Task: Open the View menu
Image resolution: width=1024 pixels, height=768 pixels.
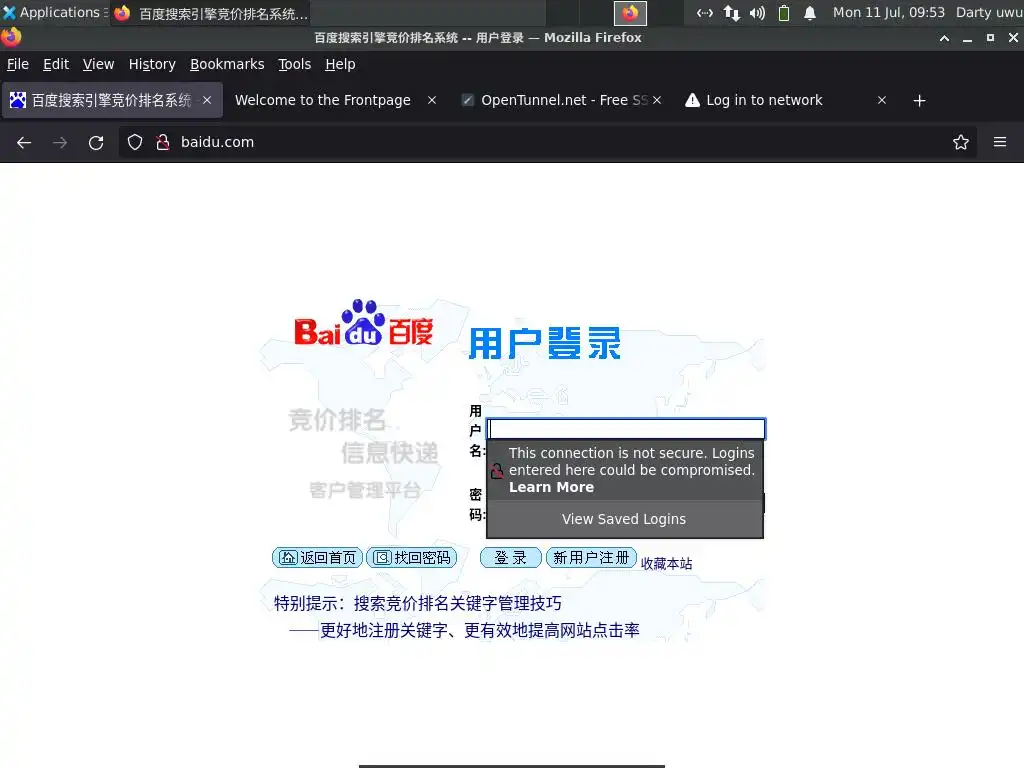Action: click(x=98, y=64)
